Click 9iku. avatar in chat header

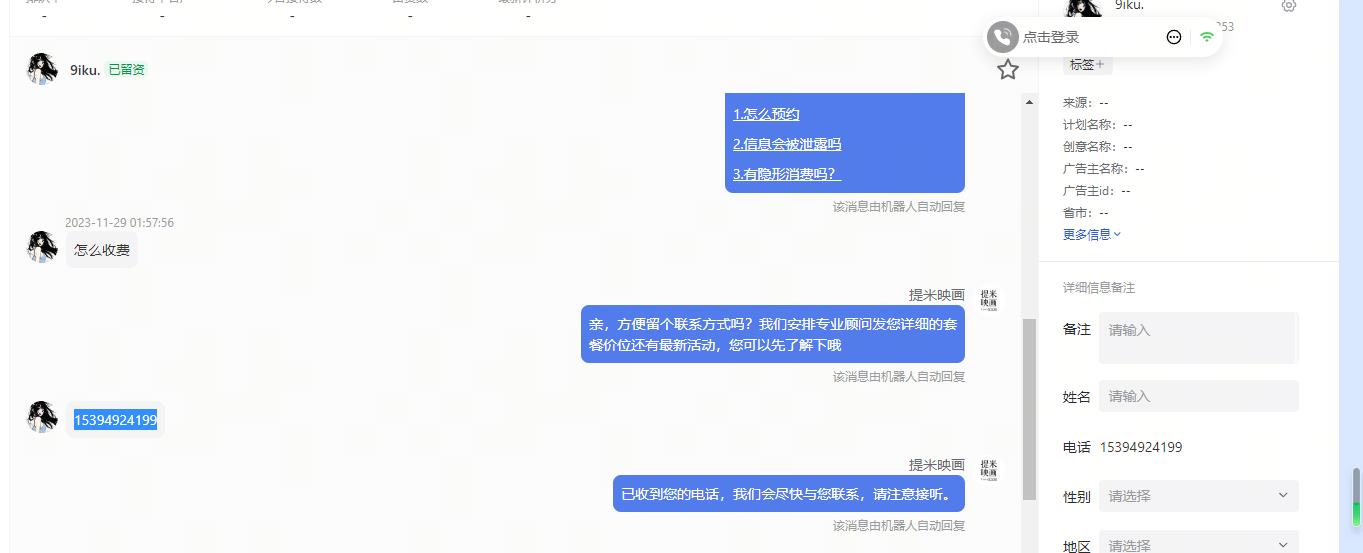pyautogui.click(x=42, y=69)
